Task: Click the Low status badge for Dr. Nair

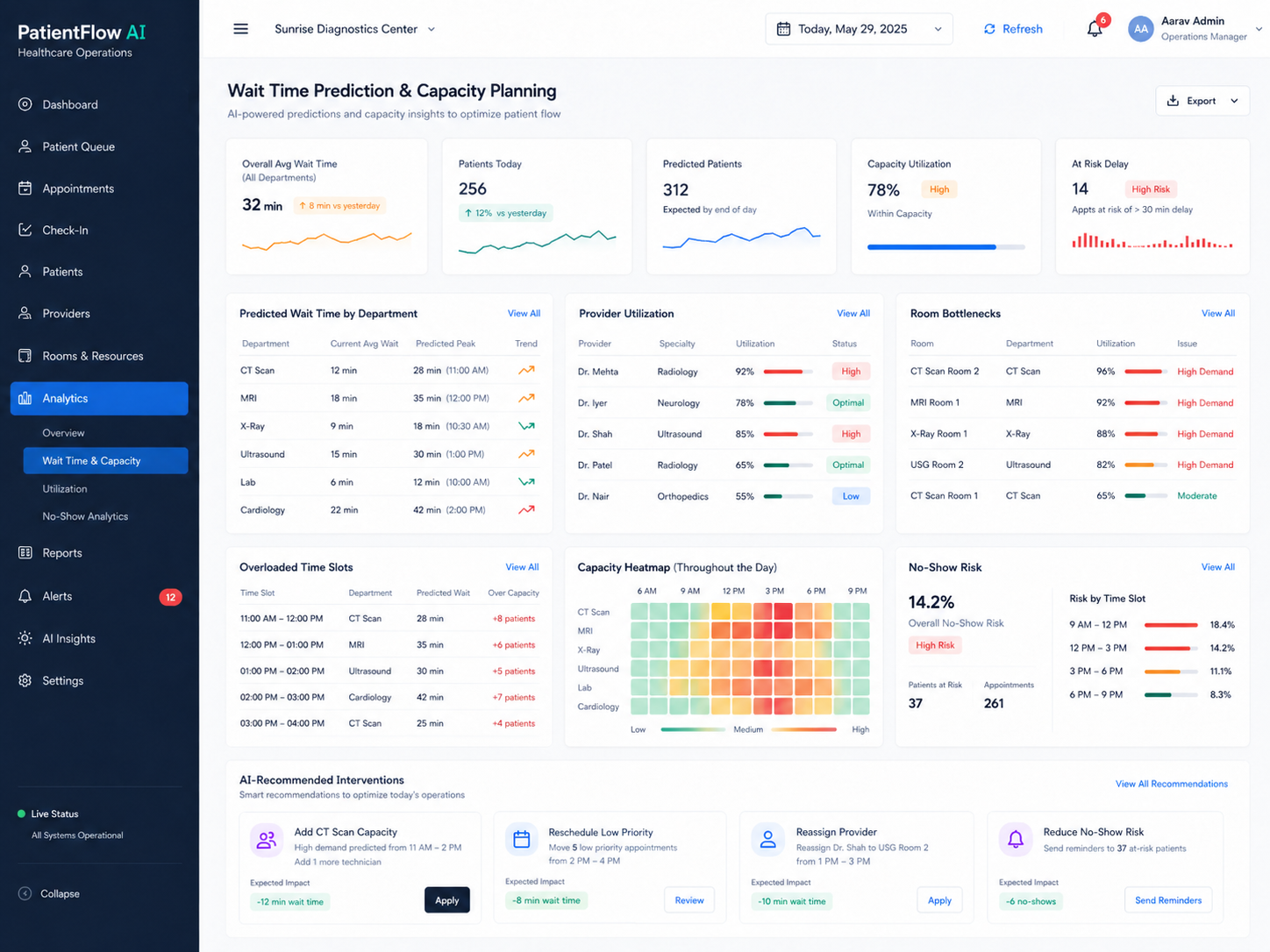Action: [x=851, y=496]
